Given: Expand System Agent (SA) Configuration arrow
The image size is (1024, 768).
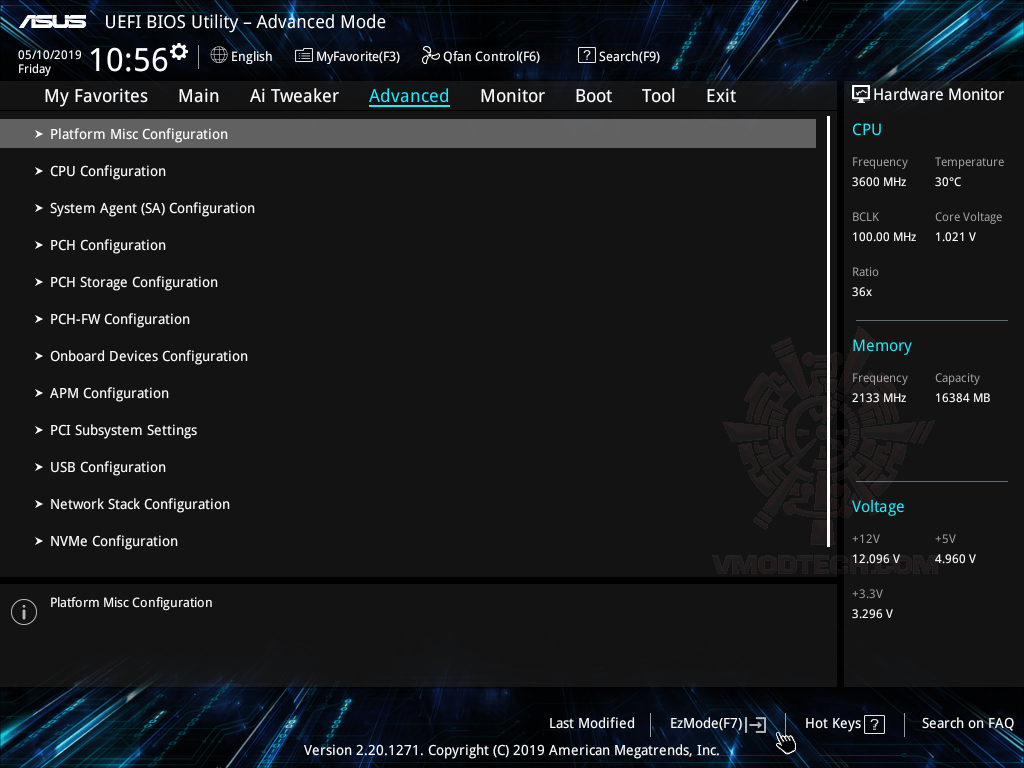Looking at the screenshot, I should [x=39, y=208].
